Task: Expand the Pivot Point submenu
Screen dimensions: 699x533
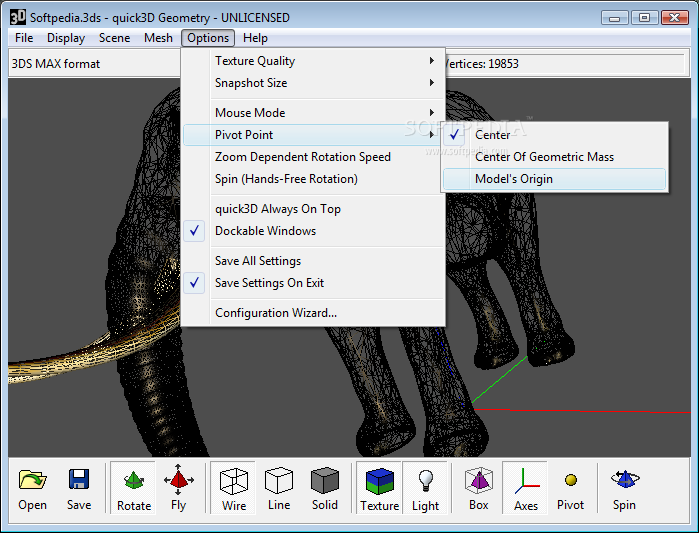Action: pos(313,135)
